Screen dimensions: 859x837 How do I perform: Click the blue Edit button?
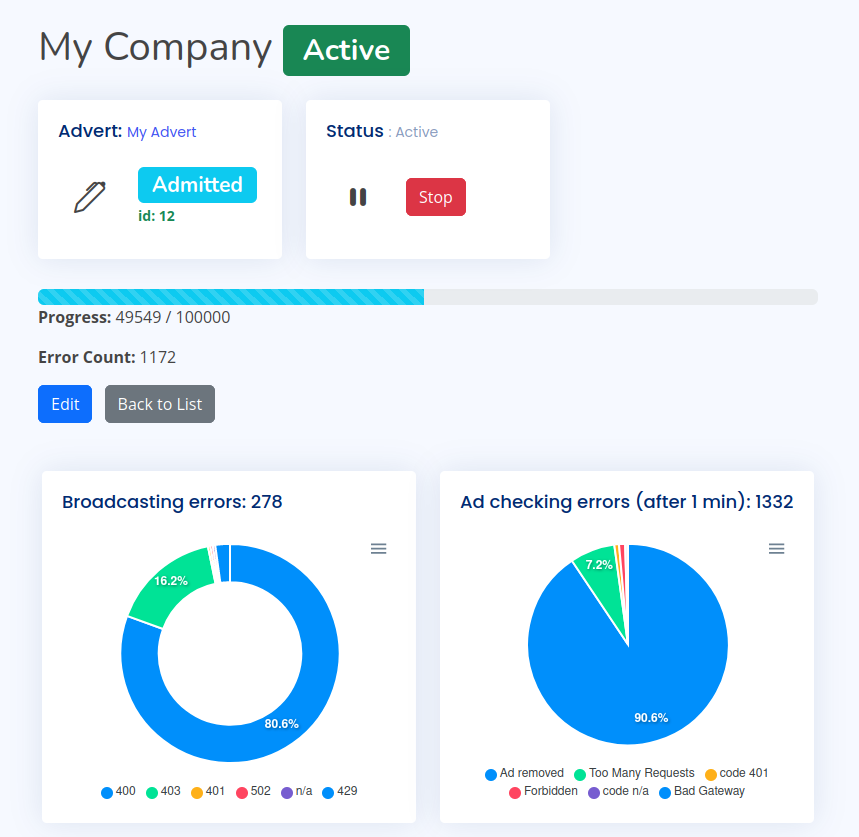(65, 404)
